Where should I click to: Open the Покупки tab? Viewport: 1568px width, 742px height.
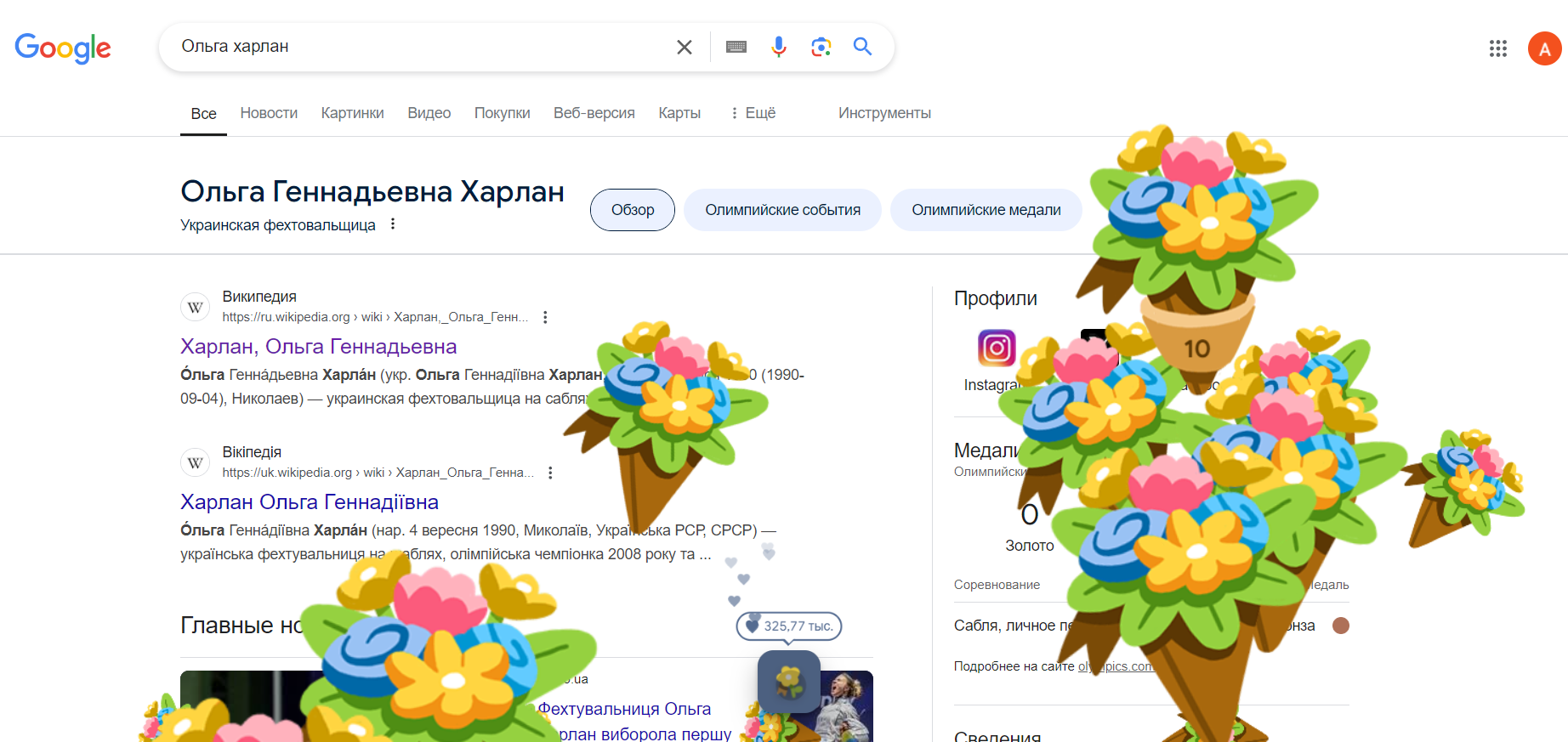502,113
